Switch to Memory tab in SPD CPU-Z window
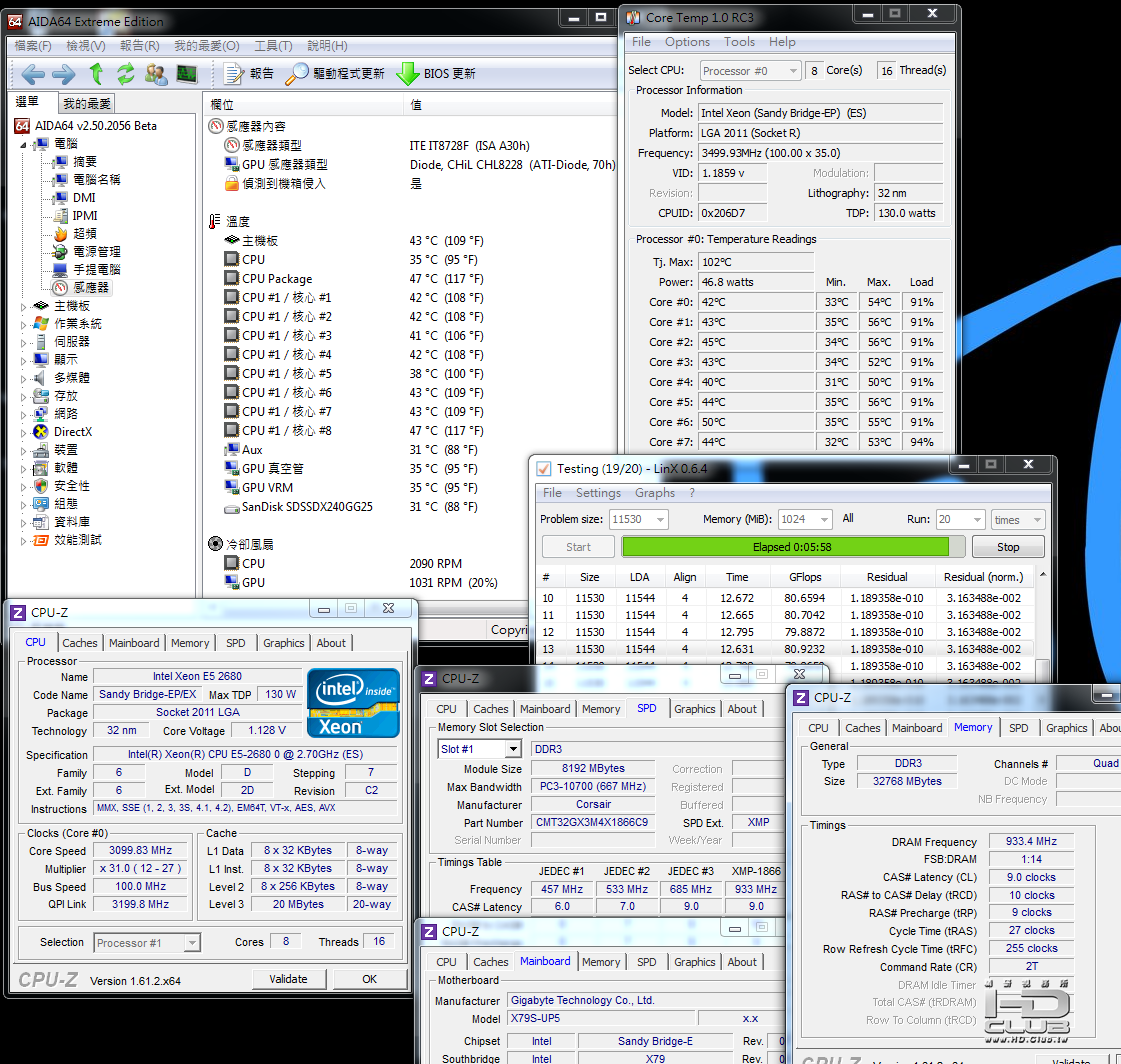Screen dimensions: 1121x1064 (x=601, y=709)
